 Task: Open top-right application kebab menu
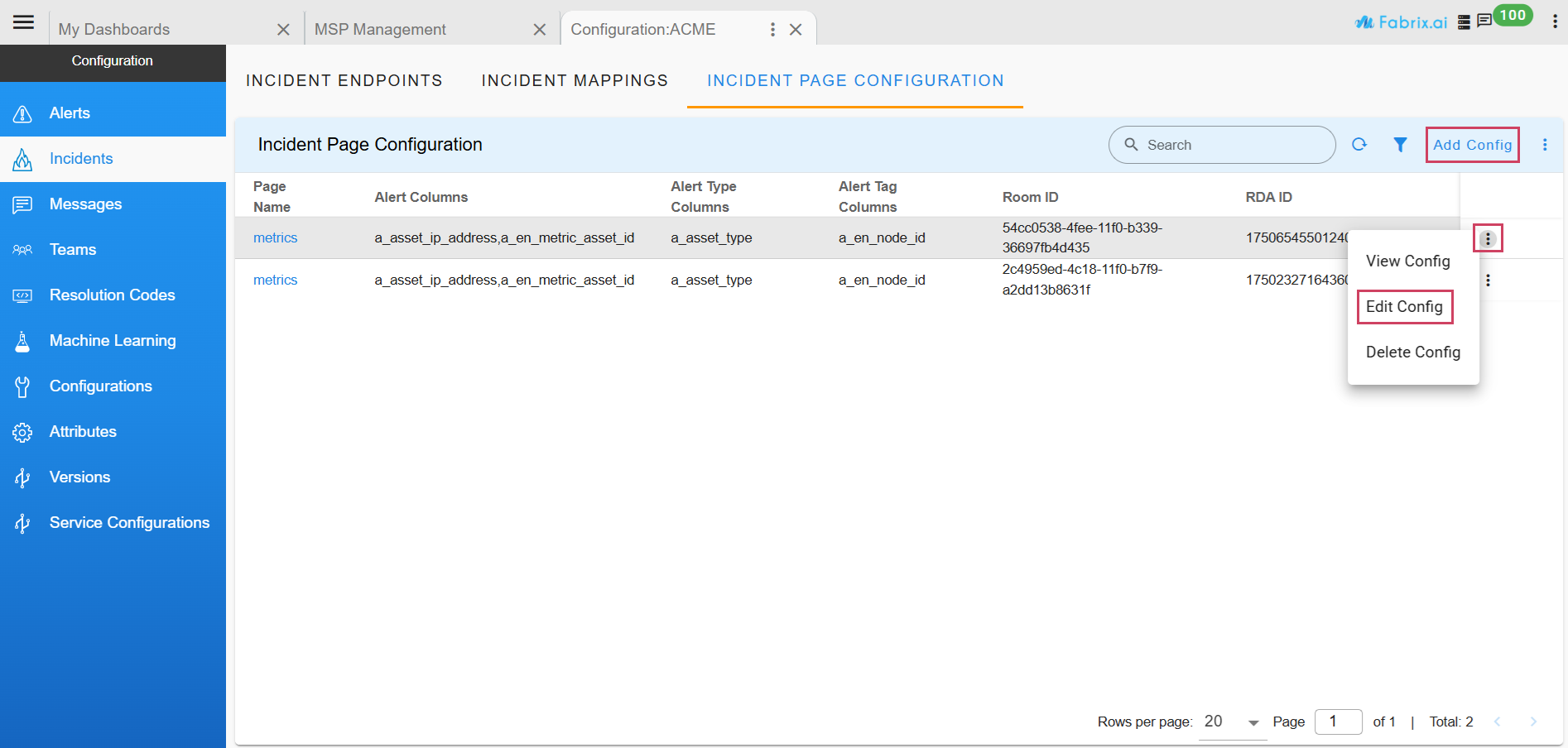1555,22
